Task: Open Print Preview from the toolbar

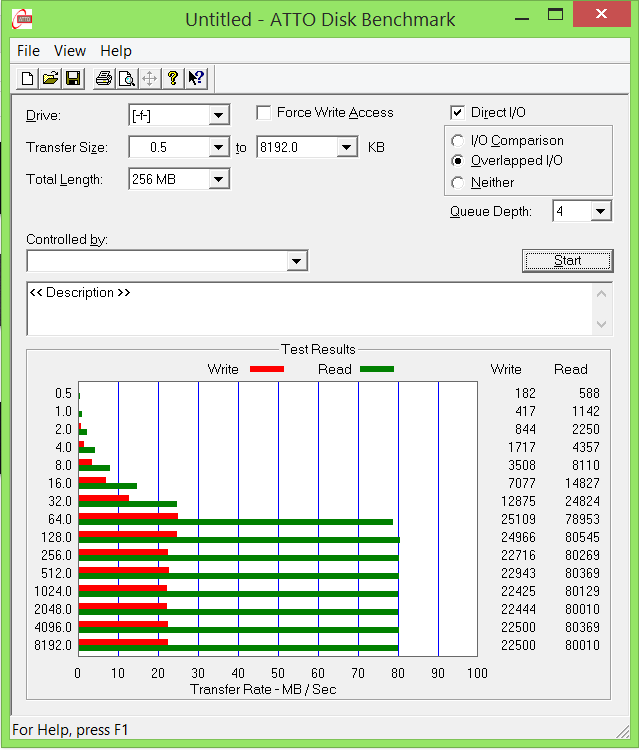Action: point(126,78)
